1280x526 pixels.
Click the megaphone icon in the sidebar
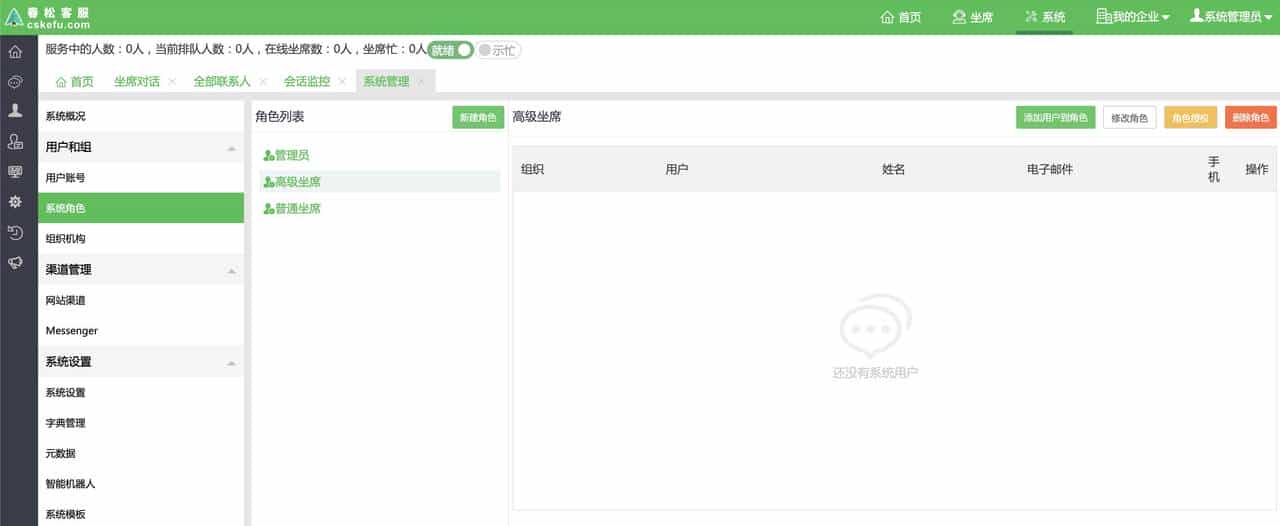[15, 262]
